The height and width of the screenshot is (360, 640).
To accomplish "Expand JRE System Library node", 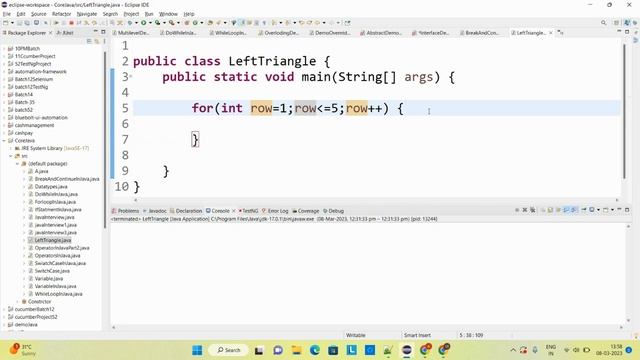I will pos(11,148).
